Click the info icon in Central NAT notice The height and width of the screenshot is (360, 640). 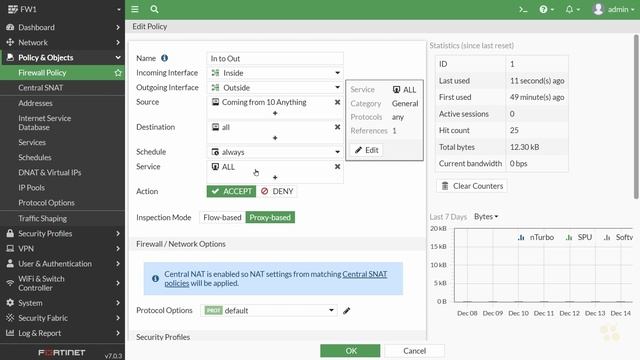(x=156, y=278)
